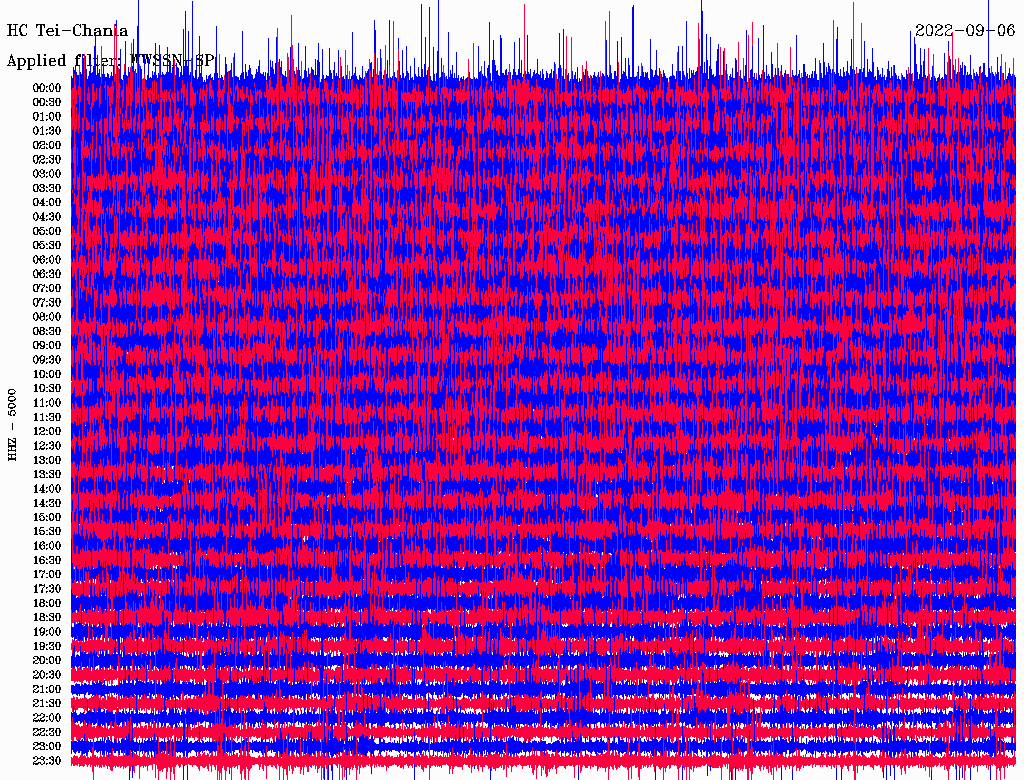
Task: Select the 10:30 time row label
Action: (47, 389)
